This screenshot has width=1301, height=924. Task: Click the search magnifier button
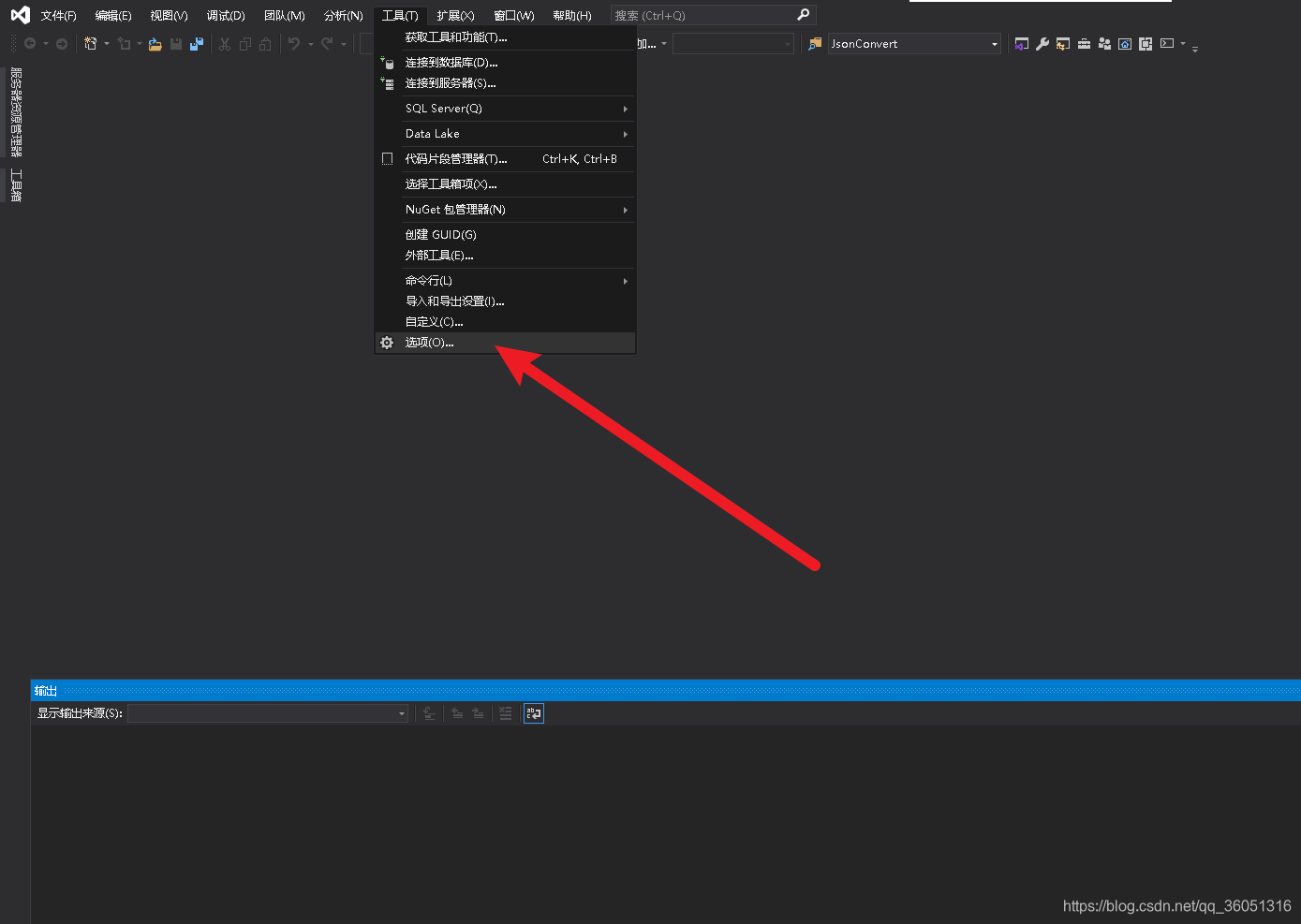(x=804, y=14)
